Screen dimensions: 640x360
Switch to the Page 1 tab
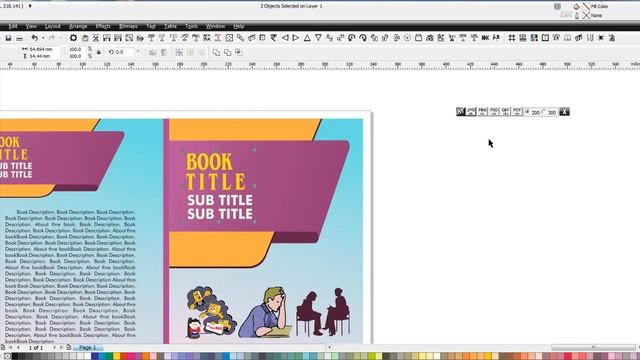pos(87,347)
